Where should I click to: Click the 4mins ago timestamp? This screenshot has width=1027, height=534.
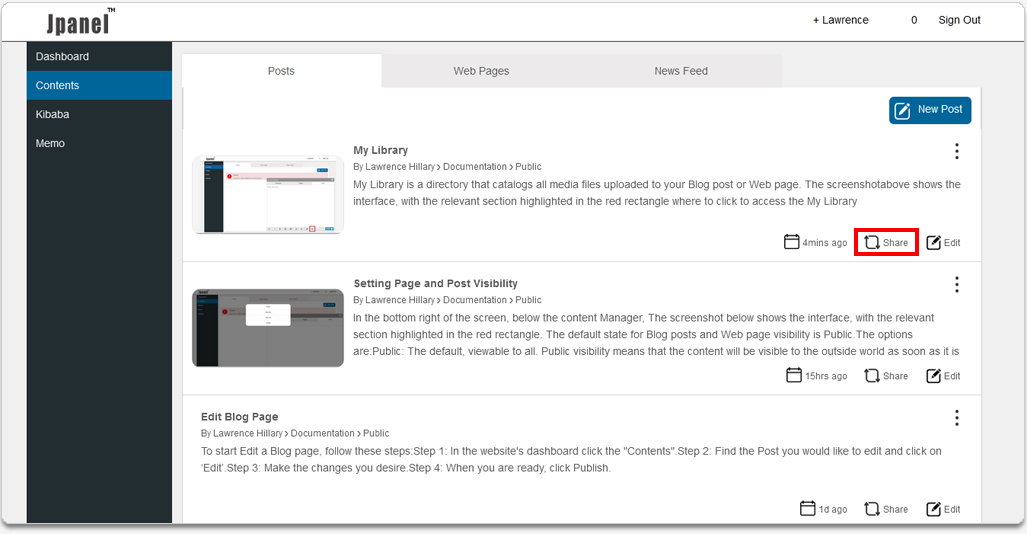pos(825,242)
